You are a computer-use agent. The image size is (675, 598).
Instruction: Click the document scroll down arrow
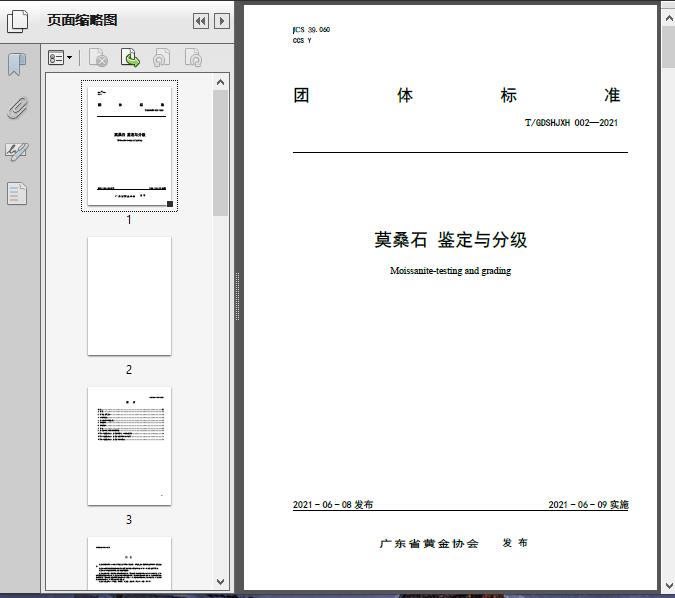pos(669,586)
